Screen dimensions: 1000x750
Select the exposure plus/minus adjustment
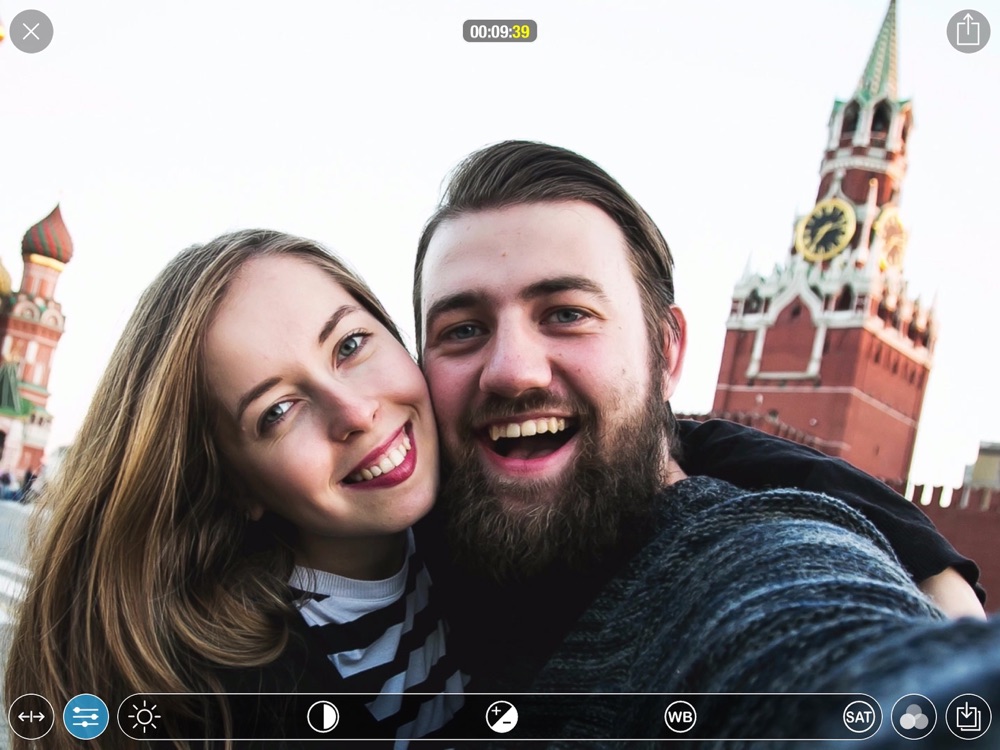coord(502,717)
